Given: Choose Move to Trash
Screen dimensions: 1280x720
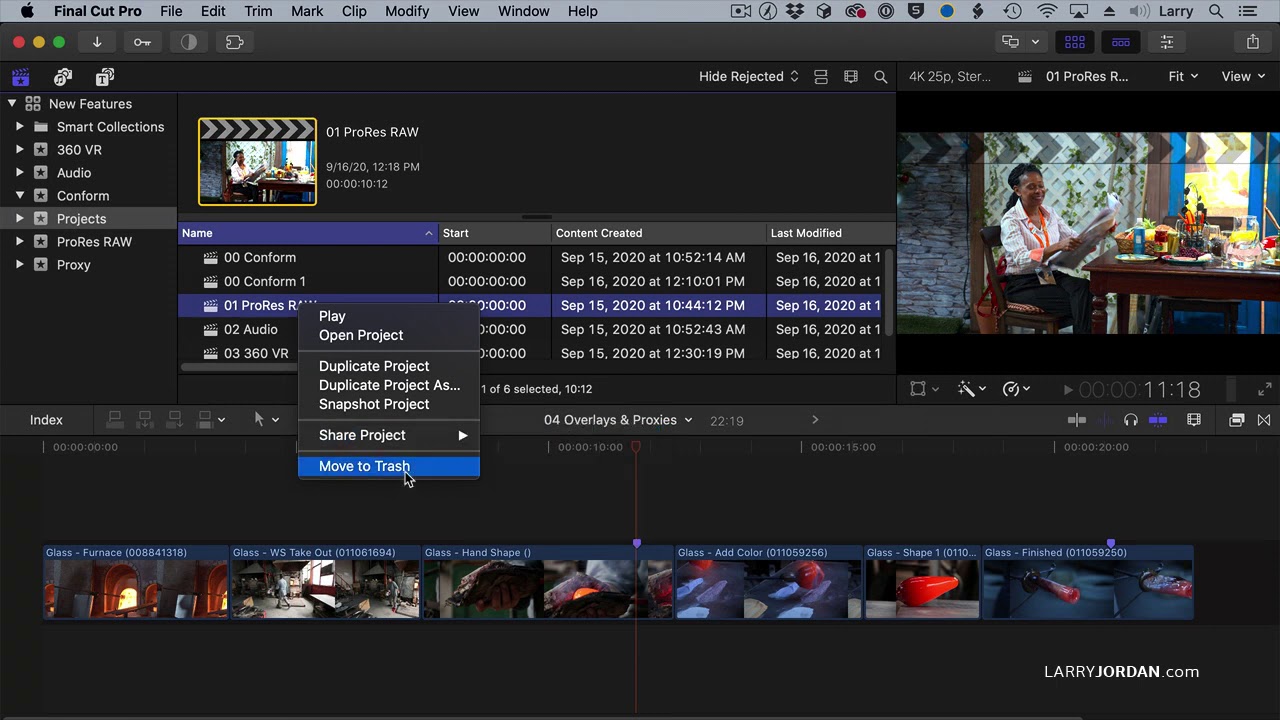Looking at the screenshot, I should (x=389, y=466).
